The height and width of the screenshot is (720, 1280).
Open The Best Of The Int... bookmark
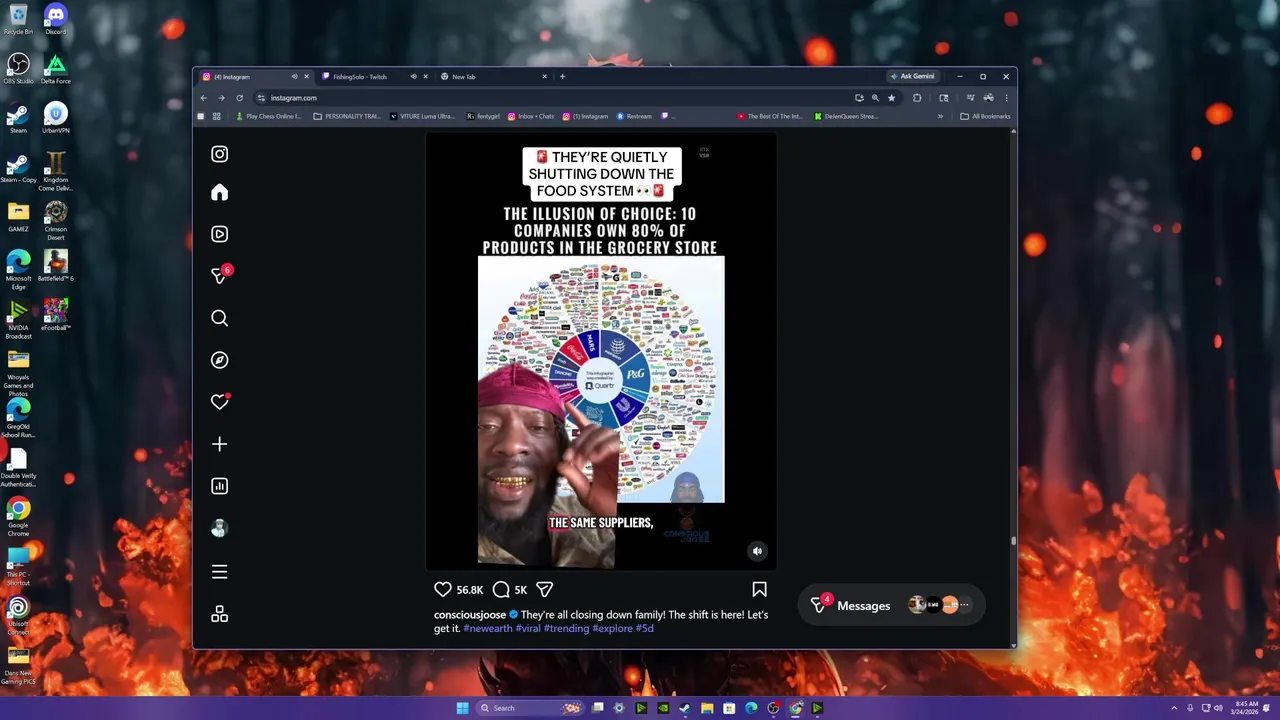[x=770, y=117]
